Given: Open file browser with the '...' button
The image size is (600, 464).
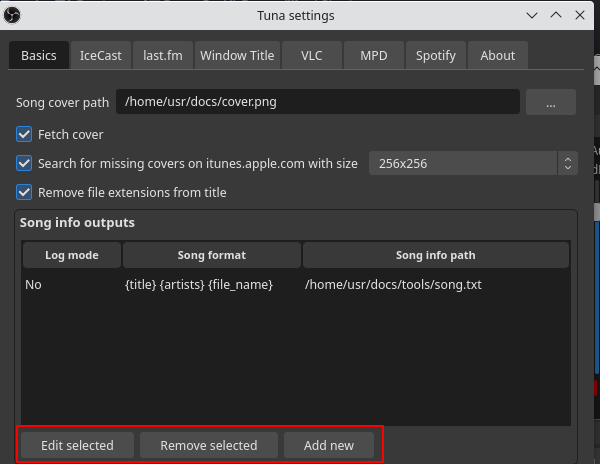Looking at the screenshot, I should pos(551,102).
